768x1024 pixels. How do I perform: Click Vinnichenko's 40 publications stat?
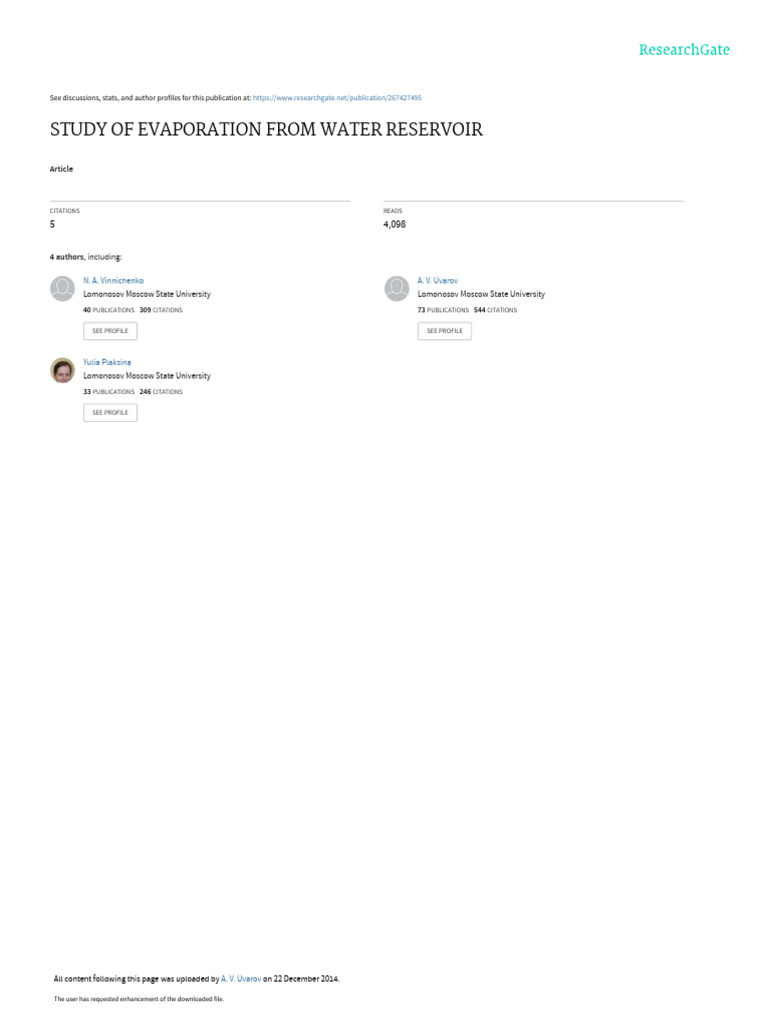[x=108, y=310]
